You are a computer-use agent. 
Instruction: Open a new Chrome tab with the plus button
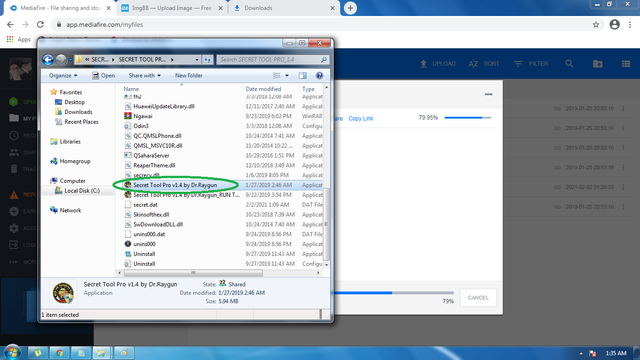(x=350, y=8)
